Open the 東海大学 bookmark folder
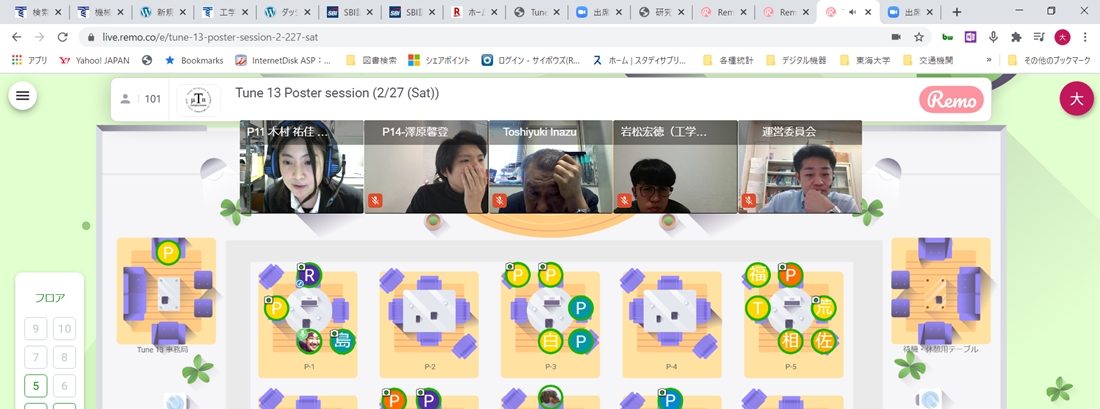 pyautogui.click(x=864, y=60)
